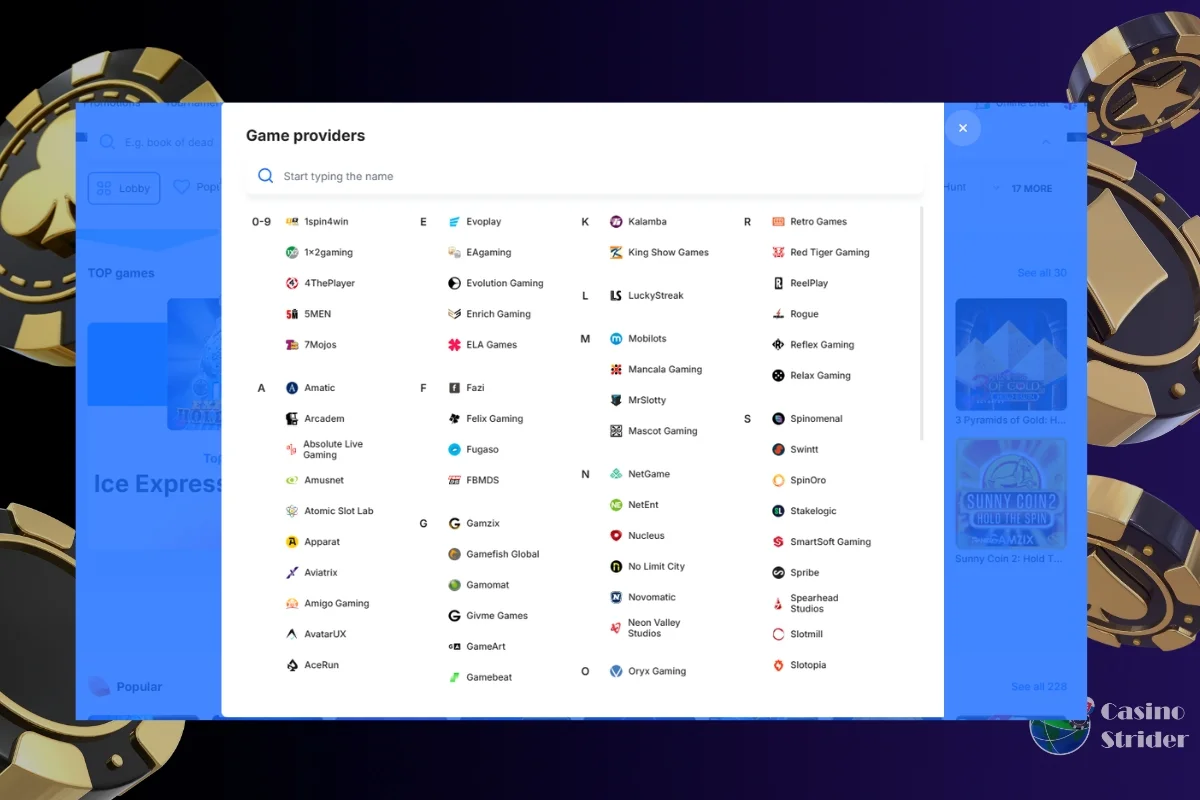Click the Oryx Gaming logo icon

(616, 672)
